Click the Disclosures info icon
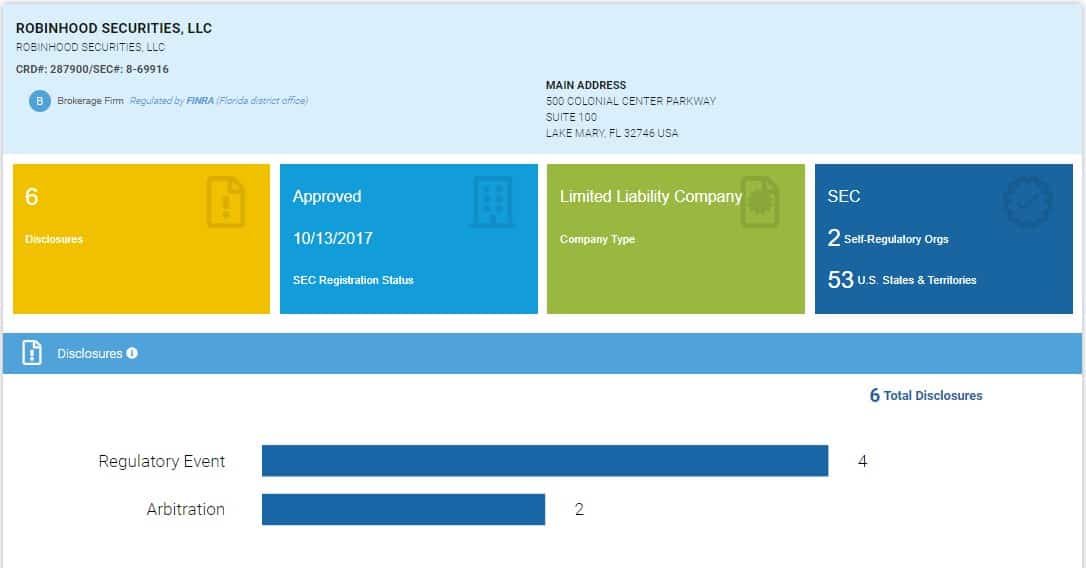Viewport: 1086px width, 568px height. coord(132,353)
